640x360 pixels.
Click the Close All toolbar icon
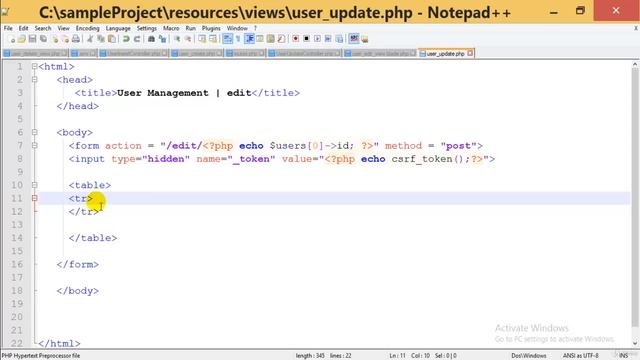pyautogui.click(x=65, y=39)
